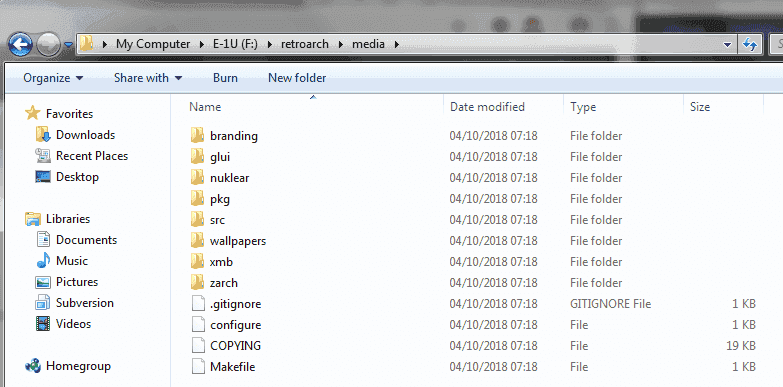Select Favorites star icon in sidebar
783x387 pixels.
(x=32, y=113)
